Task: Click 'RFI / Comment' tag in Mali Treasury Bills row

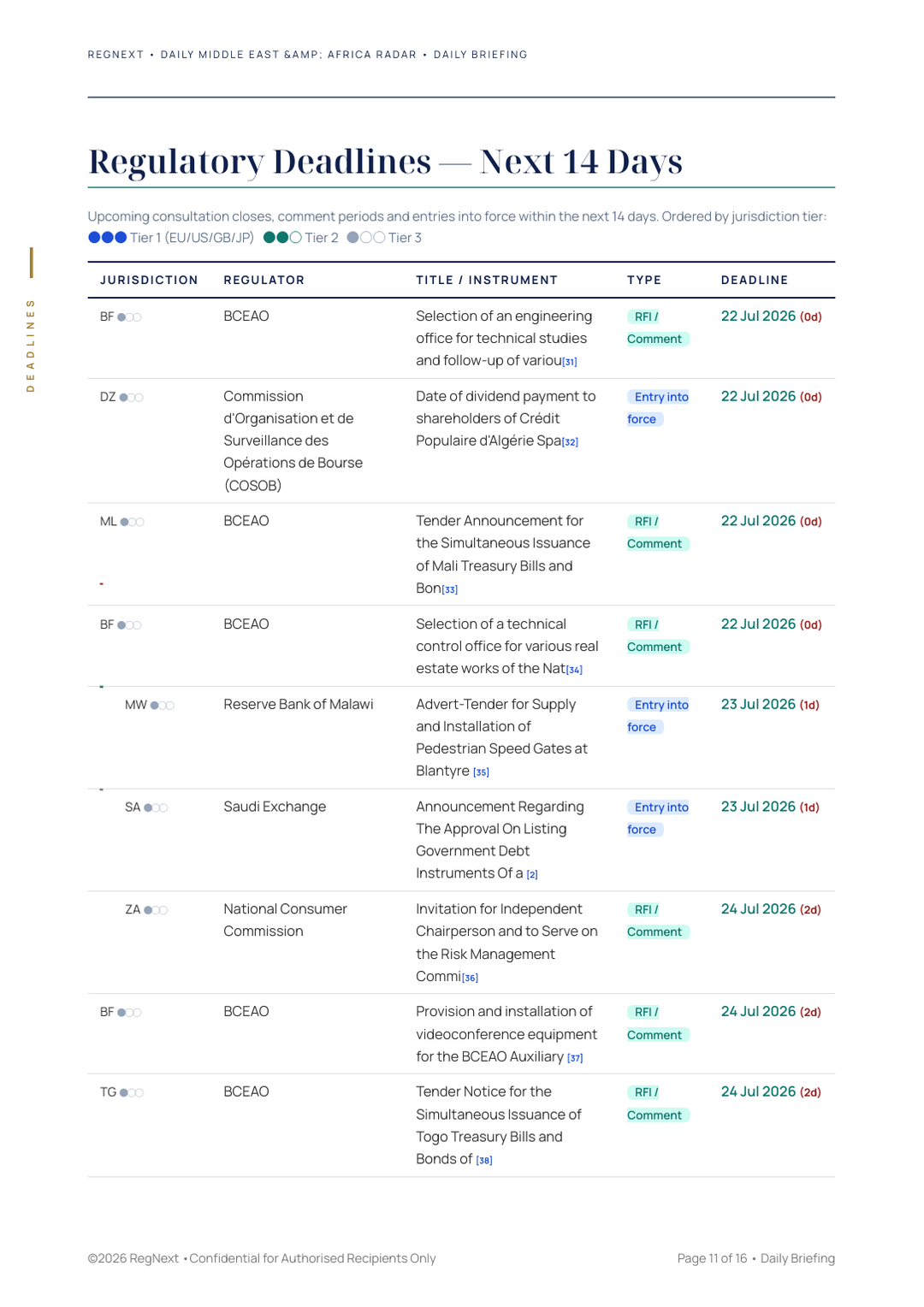Action: pyautogui.click(x=658, y=533)
